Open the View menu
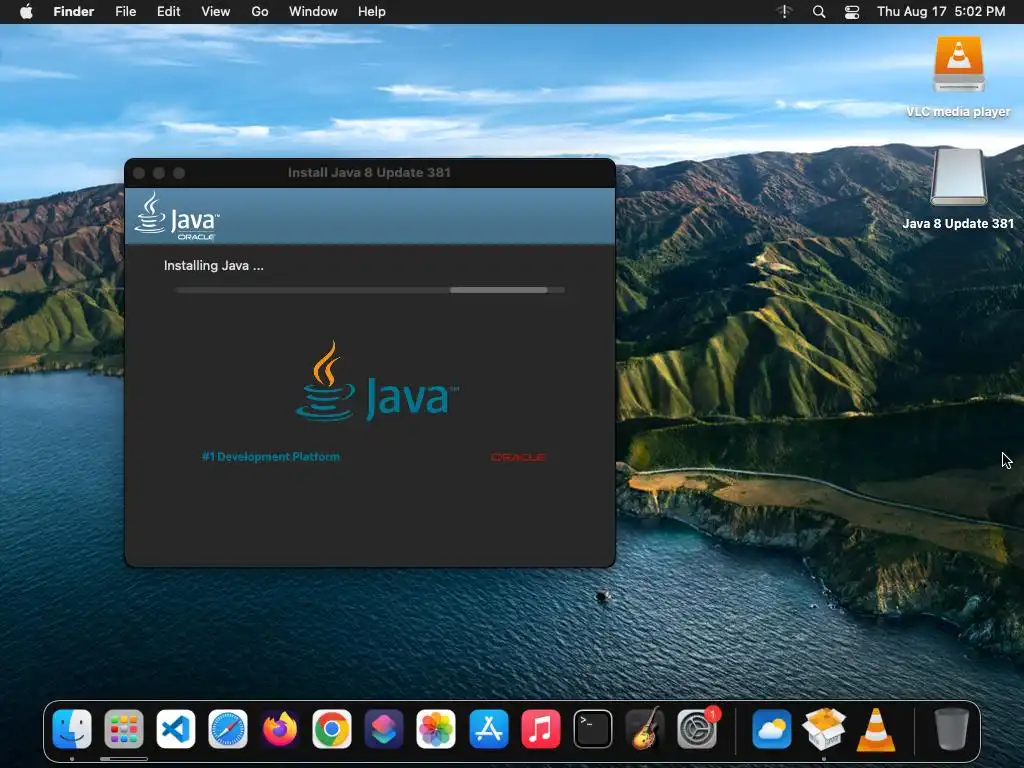Image resolution: width=1024 pixels, height=768 pixels. 216,12
